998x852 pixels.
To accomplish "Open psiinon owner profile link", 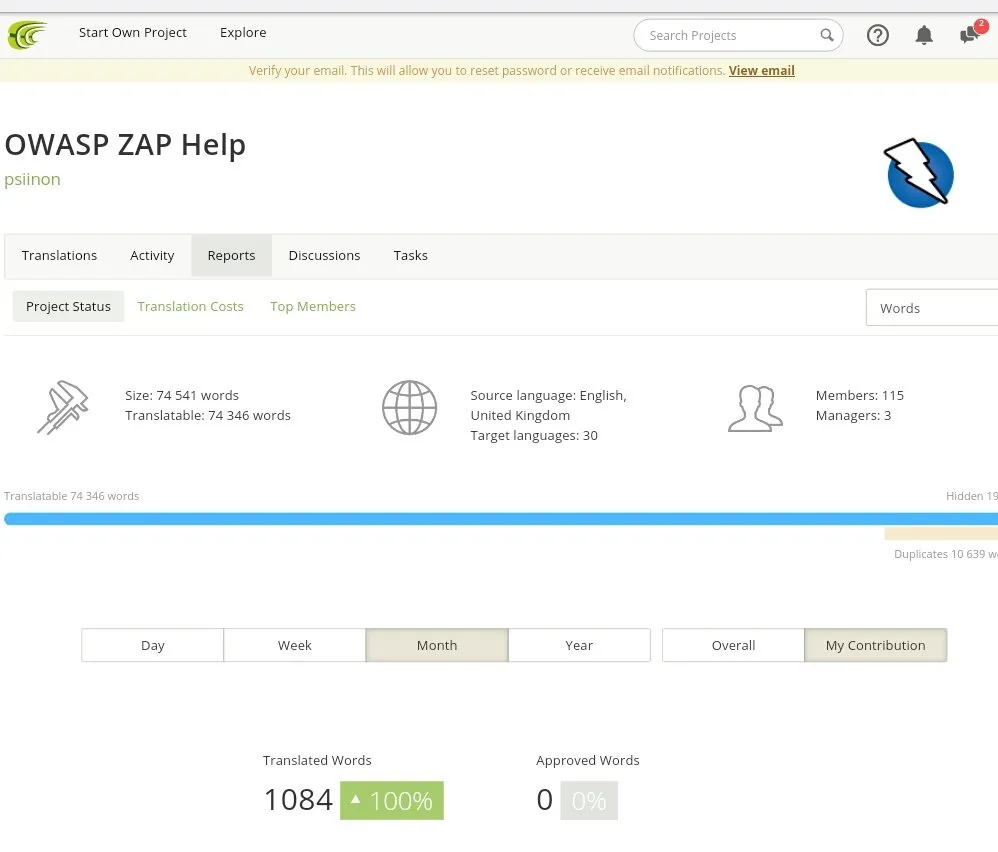I will tap(32, 179).
